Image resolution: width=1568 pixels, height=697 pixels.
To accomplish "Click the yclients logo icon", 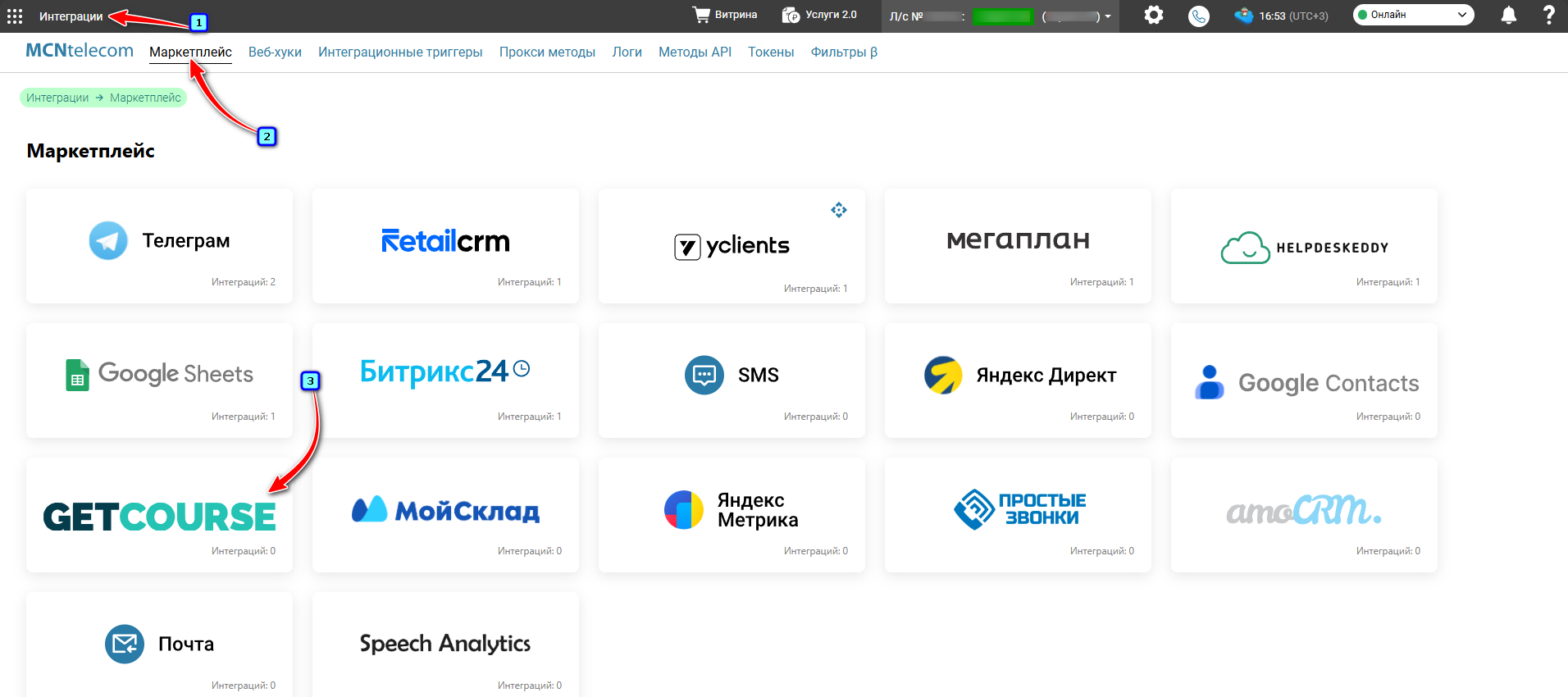I will 687,247.
